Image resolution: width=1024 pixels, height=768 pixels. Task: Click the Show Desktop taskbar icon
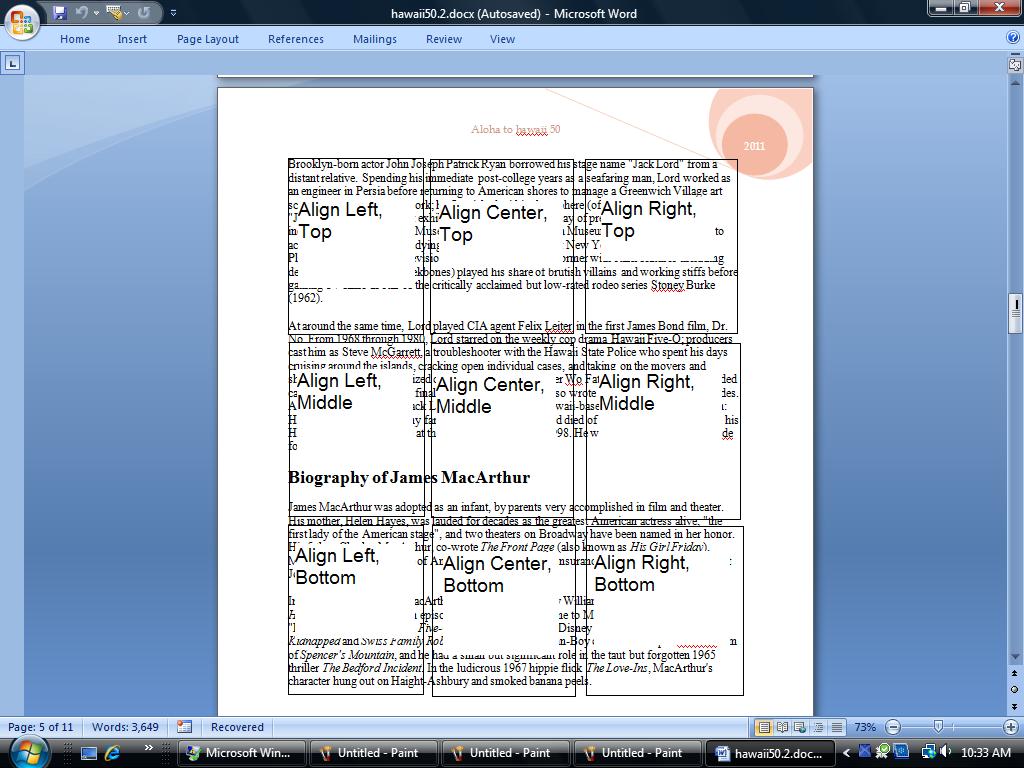89,753
